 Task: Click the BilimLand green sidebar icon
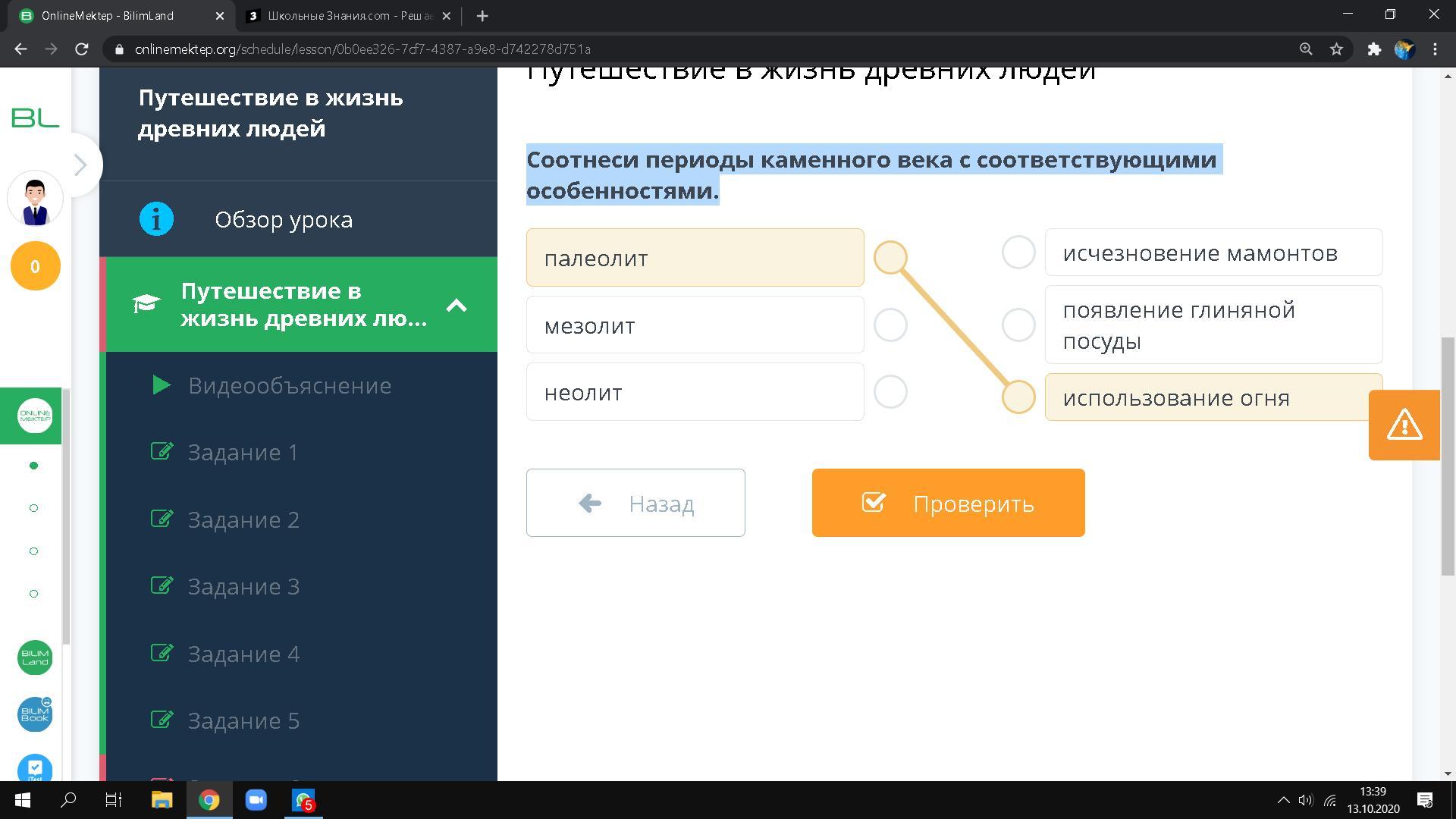[35, 657]
